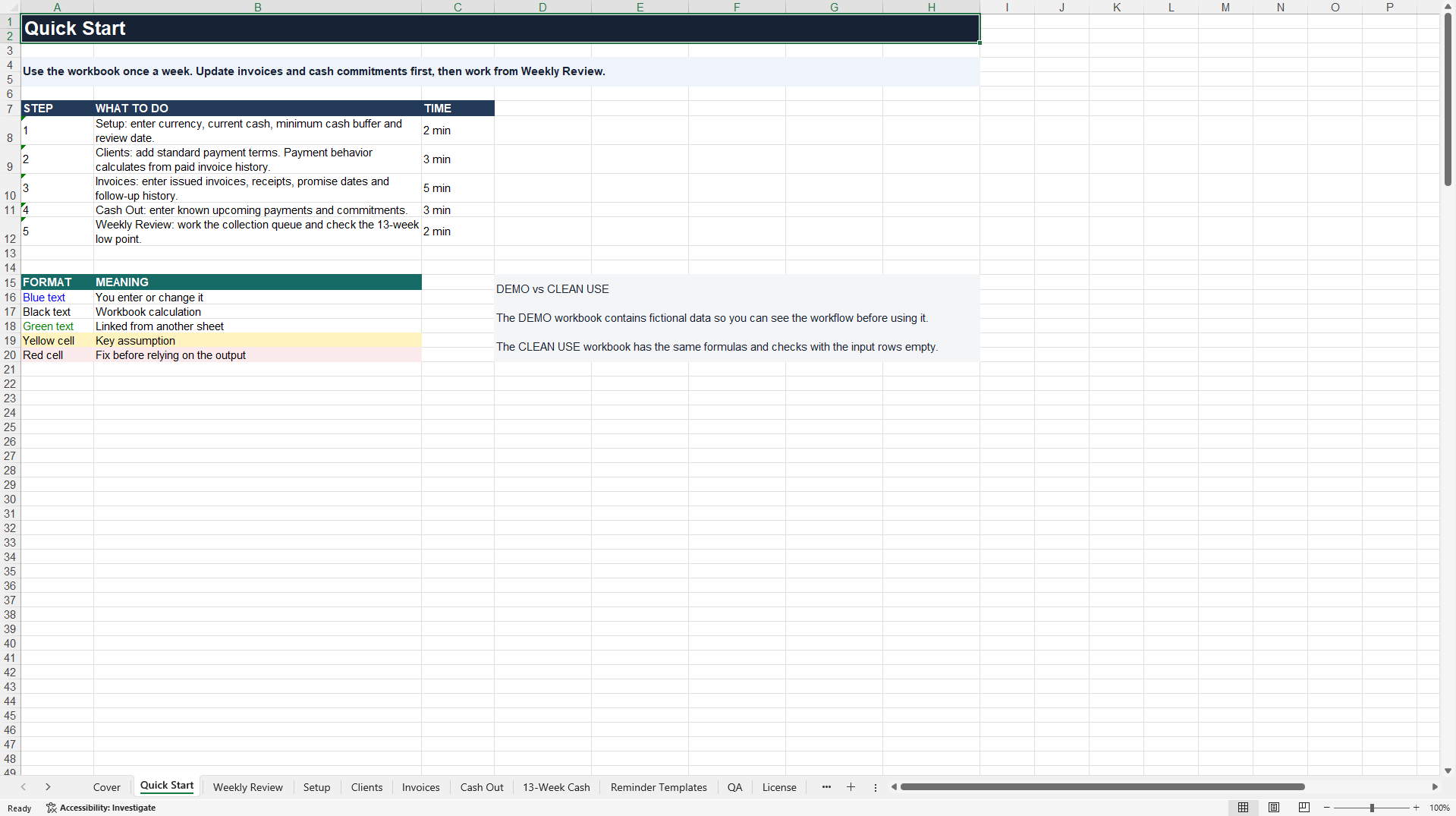Select column B header

(257, 7)
